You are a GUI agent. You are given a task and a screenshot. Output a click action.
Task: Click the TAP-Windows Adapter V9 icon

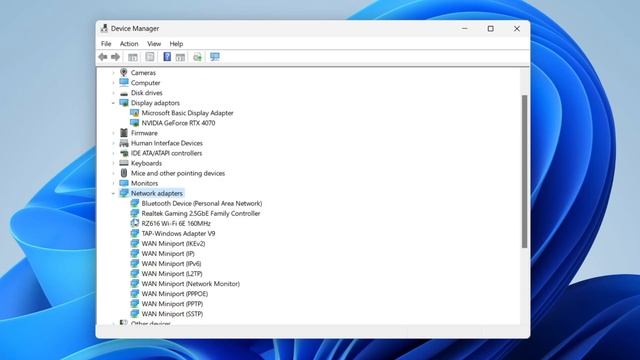(x=134, y=233)
